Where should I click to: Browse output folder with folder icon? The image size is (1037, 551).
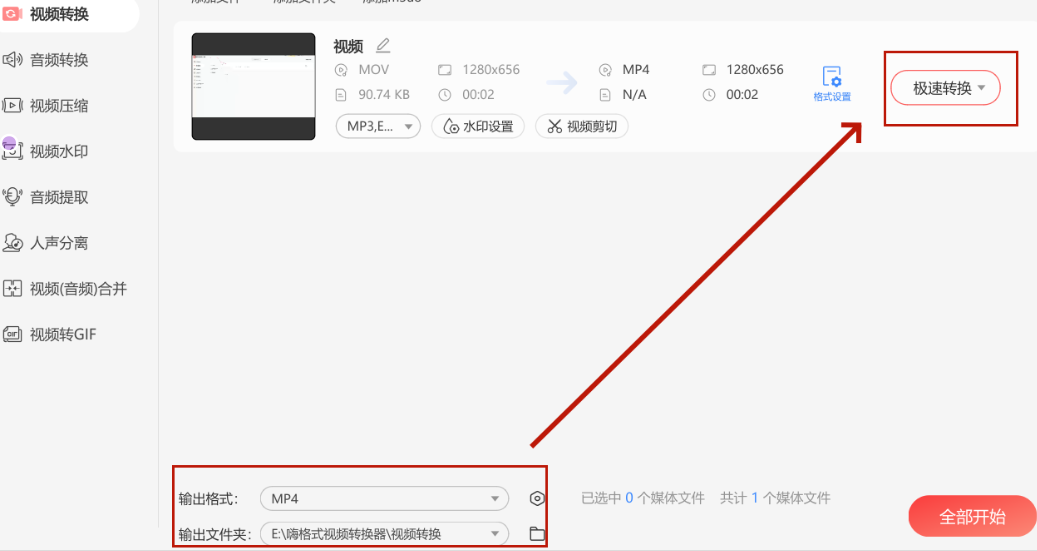point(537,534)
